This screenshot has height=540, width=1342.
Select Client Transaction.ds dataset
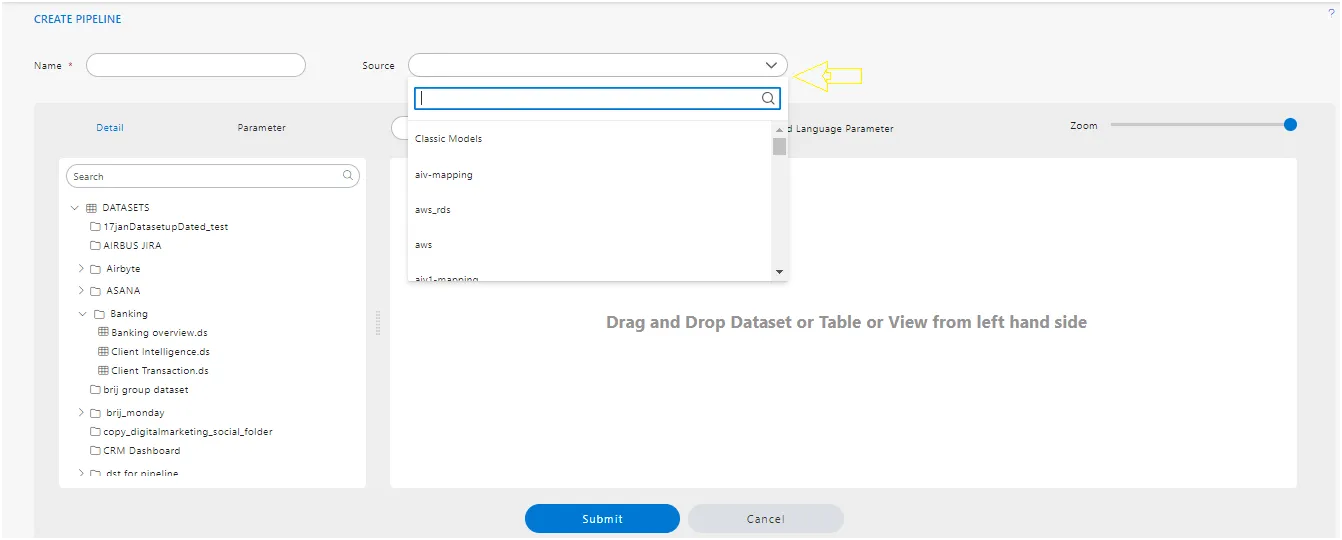click(160, 371)
